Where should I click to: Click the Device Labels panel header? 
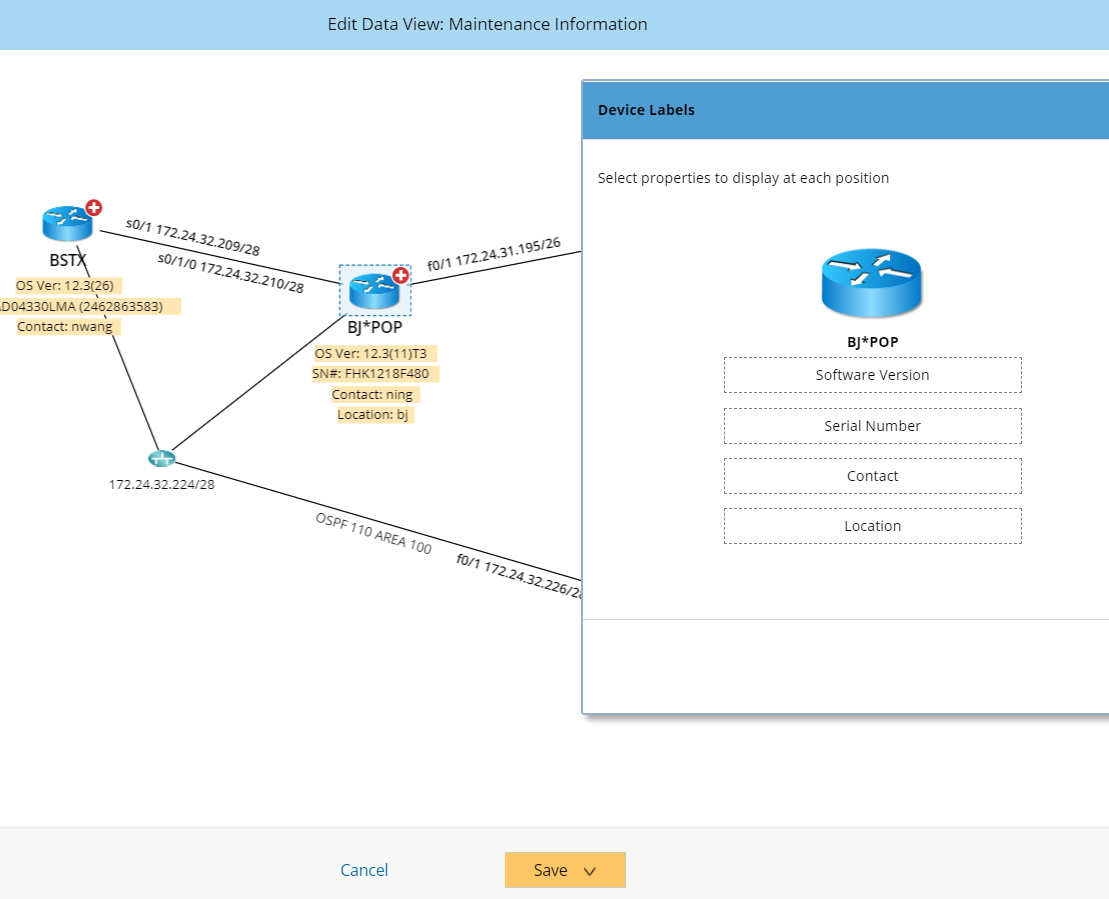tap(645, 110)
